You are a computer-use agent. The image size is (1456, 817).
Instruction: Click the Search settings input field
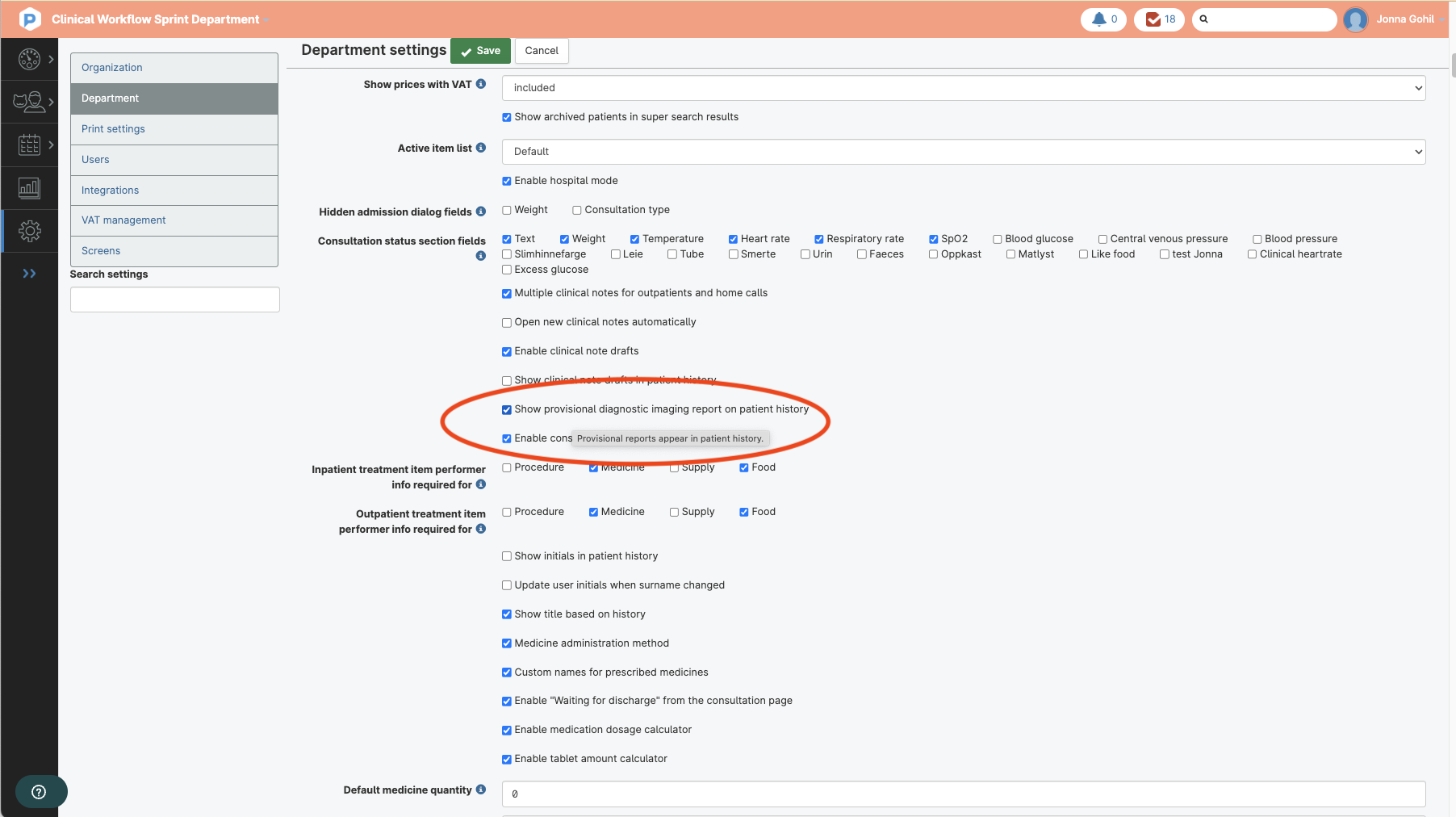click(174, 299)
